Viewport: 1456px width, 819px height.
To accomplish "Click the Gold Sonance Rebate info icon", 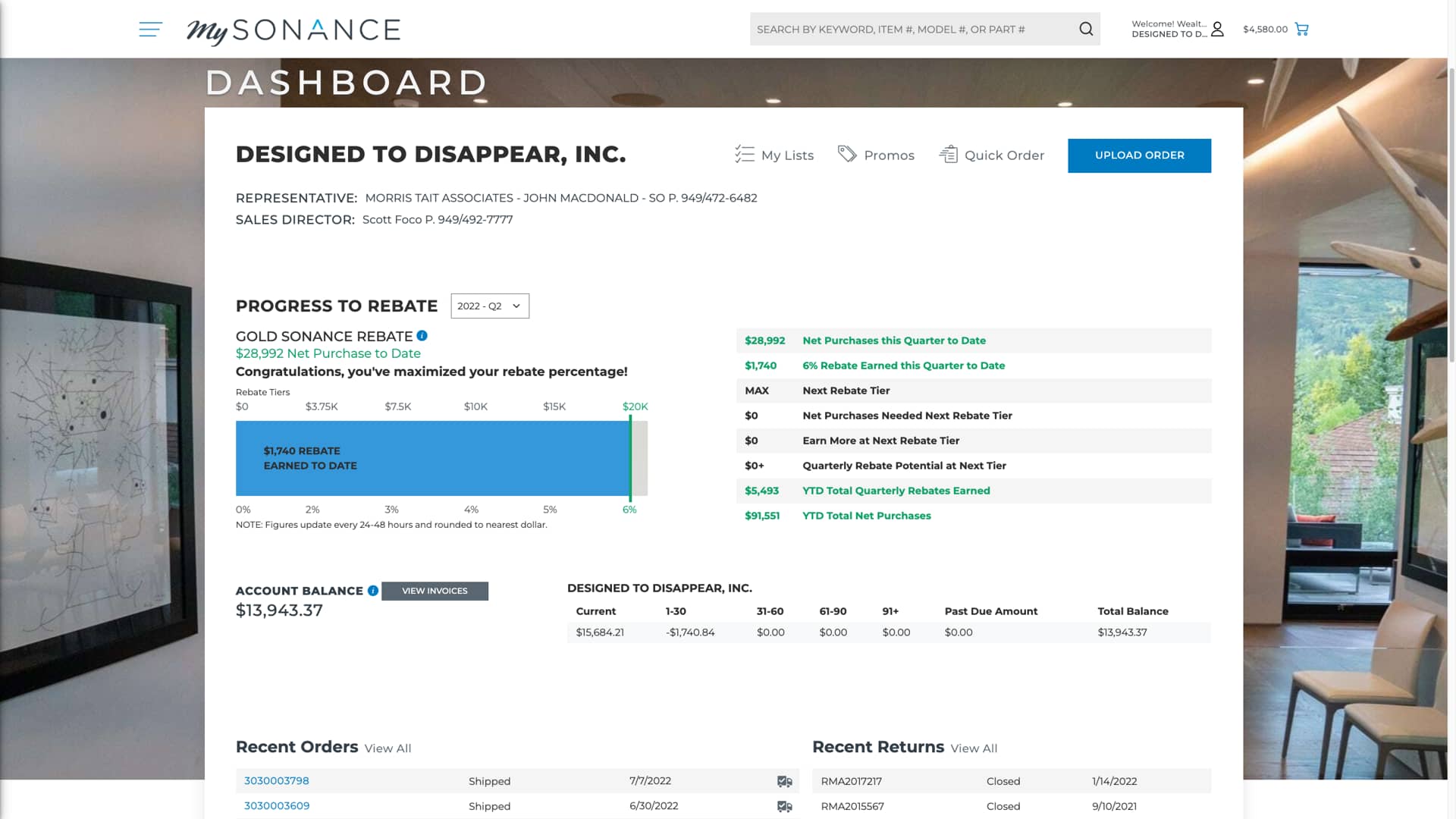I will click(422, 336).
